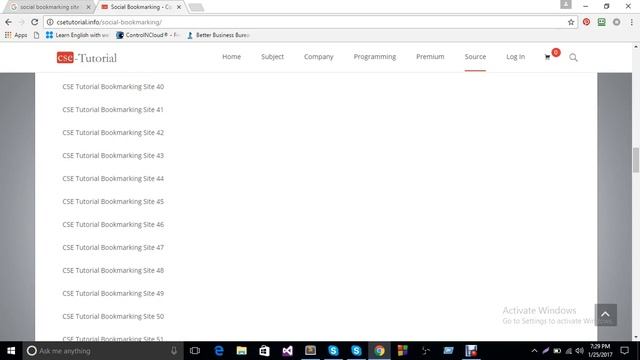The height and width of the screenshot is (360, 640).
Task: Click the cse-Tutorial logo
Action: click(87, 58)
